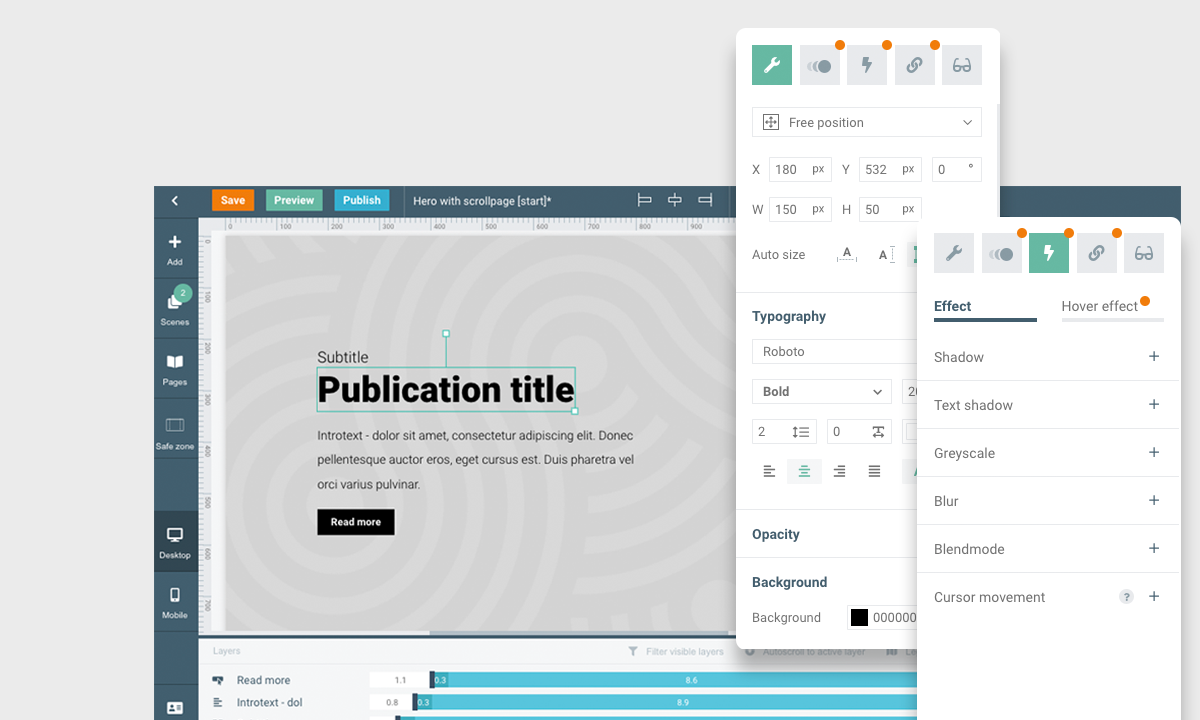The width and height of the screenshot is (1200, 720).
Task: Align selection to horizontal center in top bar
Action: [675, 200]
